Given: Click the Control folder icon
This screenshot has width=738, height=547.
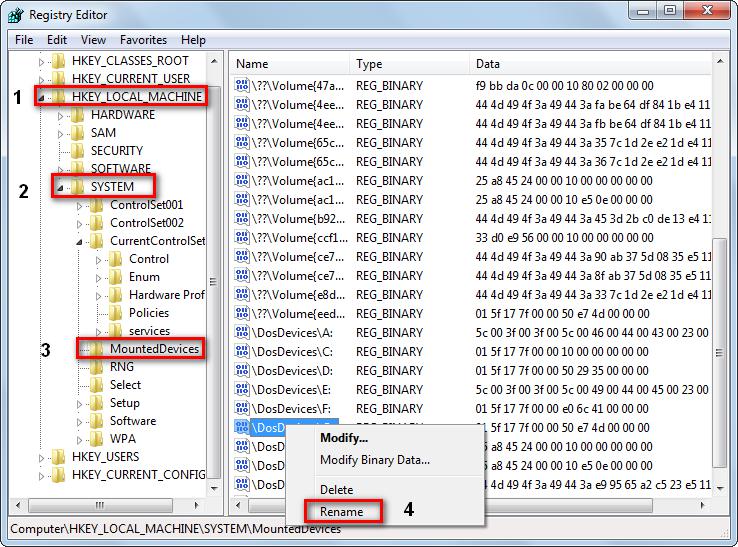Looking at the screenshot, I should (115, 259).
